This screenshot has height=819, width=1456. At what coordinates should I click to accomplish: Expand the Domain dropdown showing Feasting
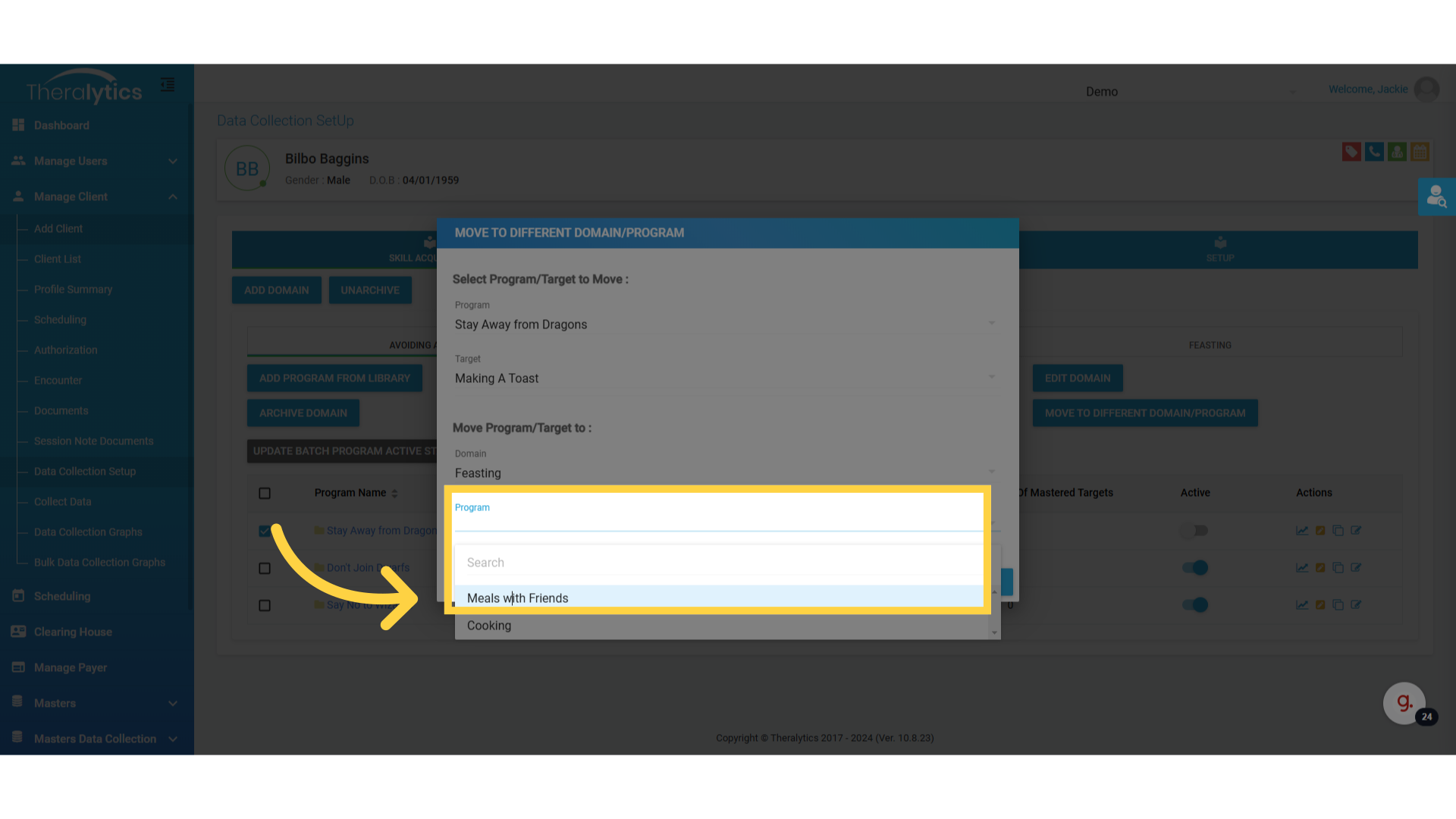[724, 473]
